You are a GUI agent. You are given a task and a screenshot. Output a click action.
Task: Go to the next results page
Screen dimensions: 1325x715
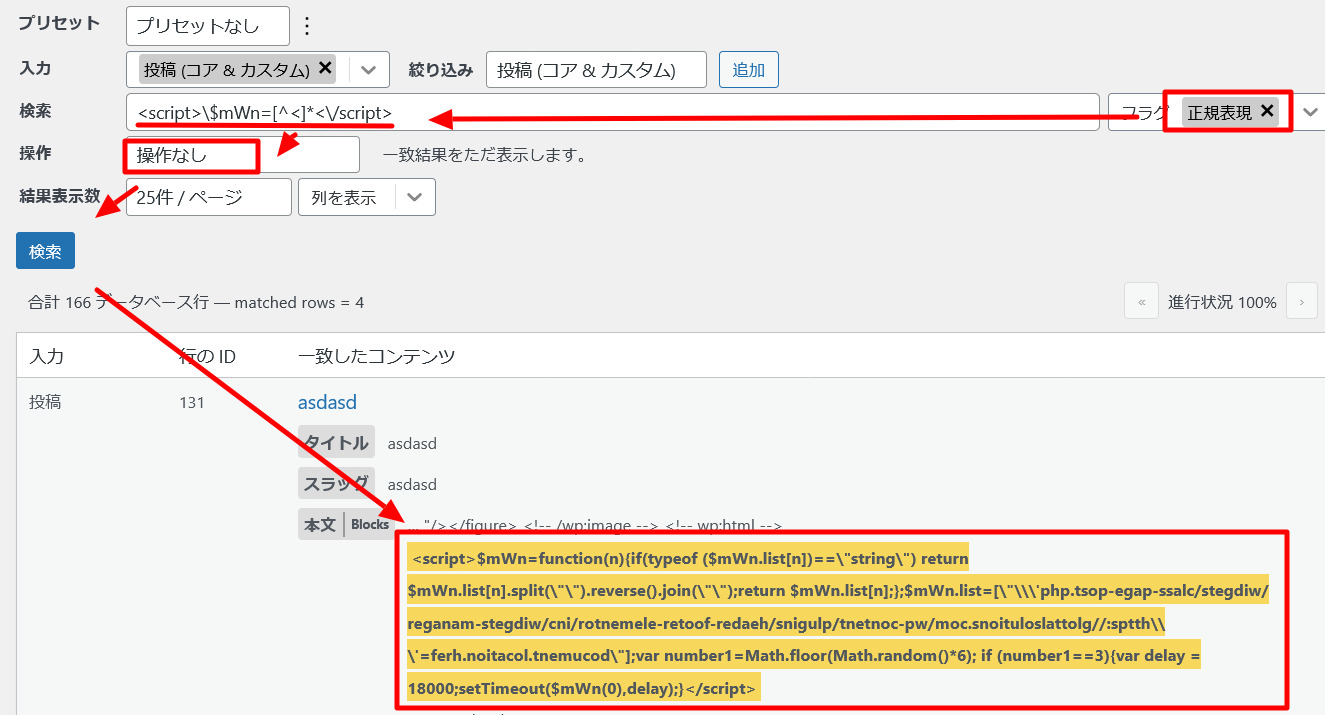1302,301
